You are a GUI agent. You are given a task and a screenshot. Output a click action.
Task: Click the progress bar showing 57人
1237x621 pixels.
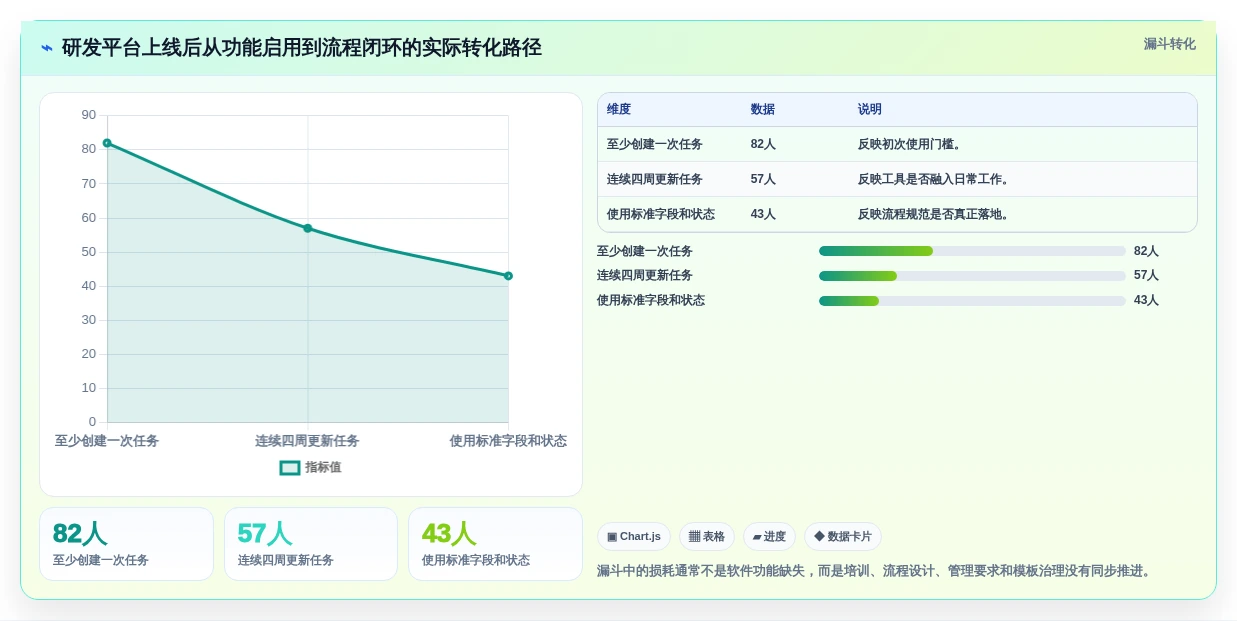(x=972, y=275)
